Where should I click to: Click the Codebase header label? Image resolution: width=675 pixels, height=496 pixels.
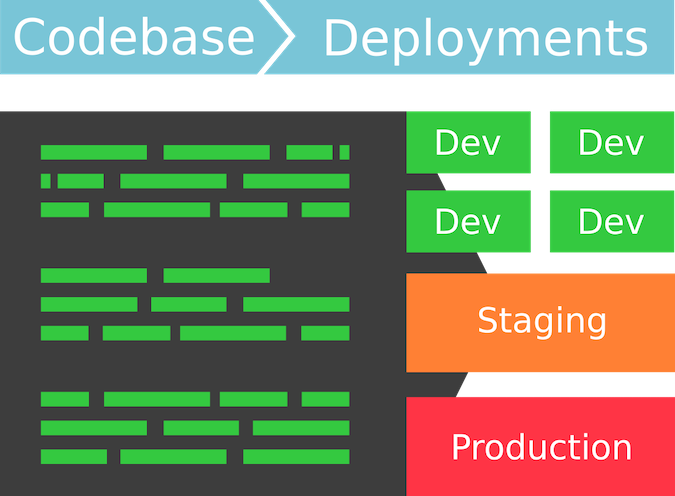pos(133,38)
